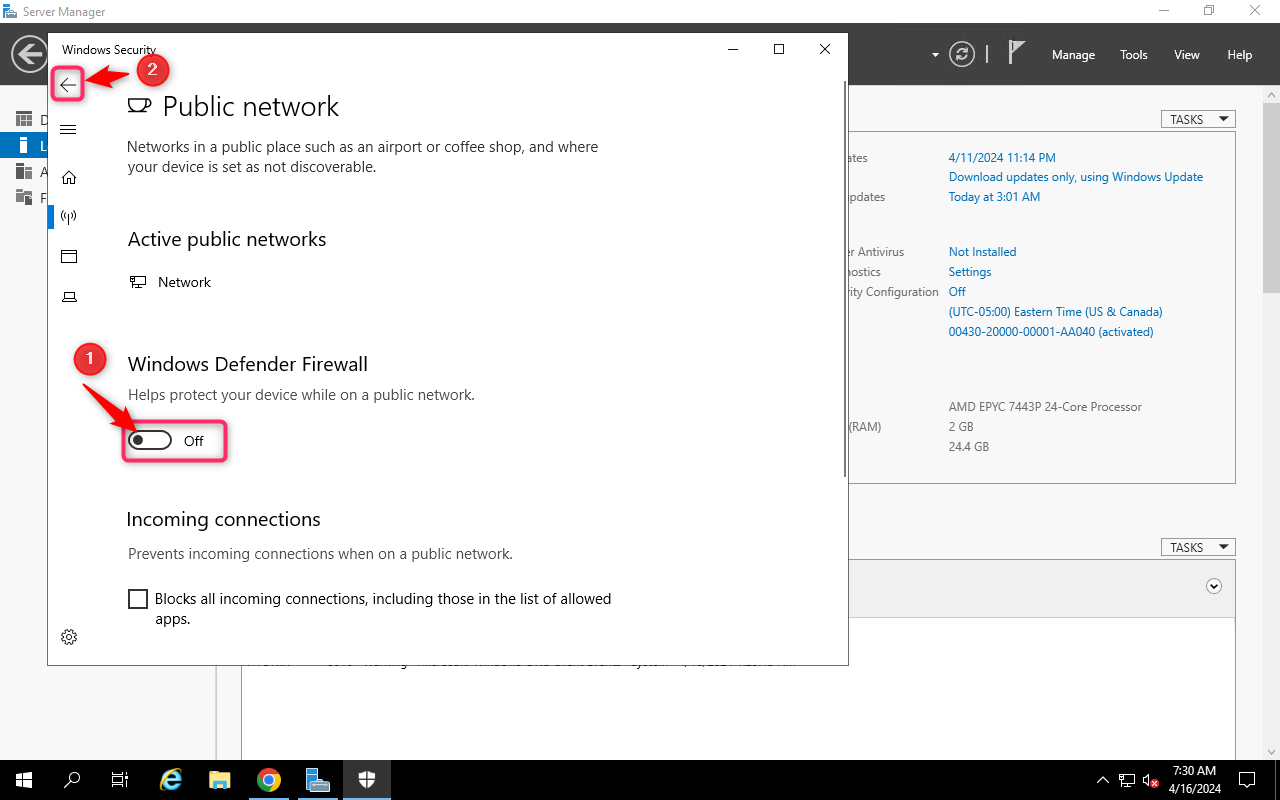Open Google Chrome from the taskbar
The height and width of the screenshot is (800, 1280).
(x=268, y=780)
